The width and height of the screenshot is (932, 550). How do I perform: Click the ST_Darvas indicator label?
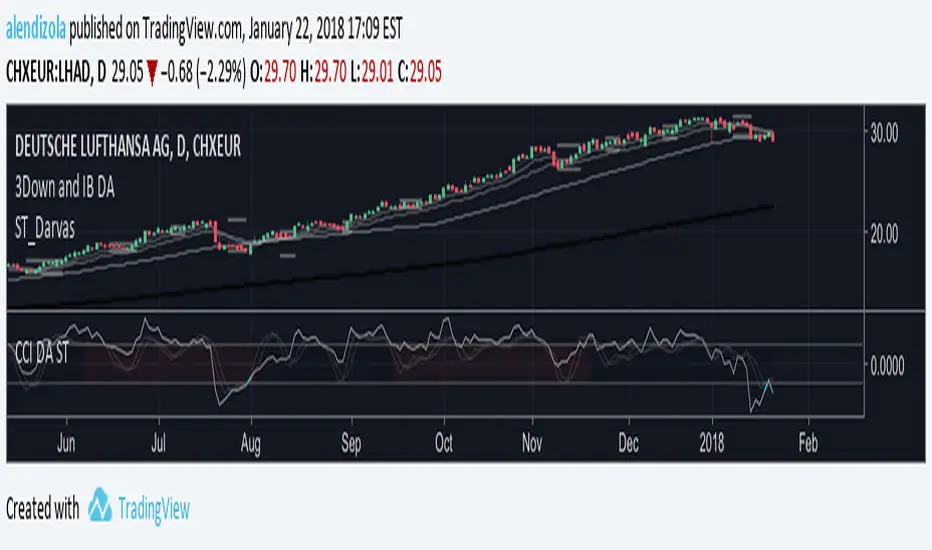(x=45, y=228)
